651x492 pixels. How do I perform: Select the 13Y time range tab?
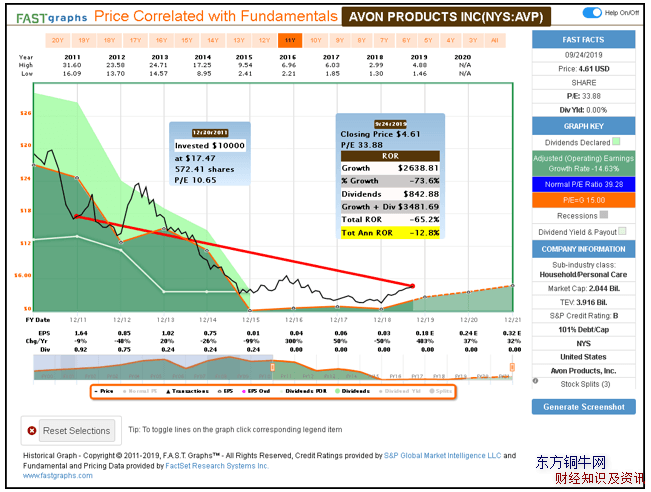[x=239, y=40]
